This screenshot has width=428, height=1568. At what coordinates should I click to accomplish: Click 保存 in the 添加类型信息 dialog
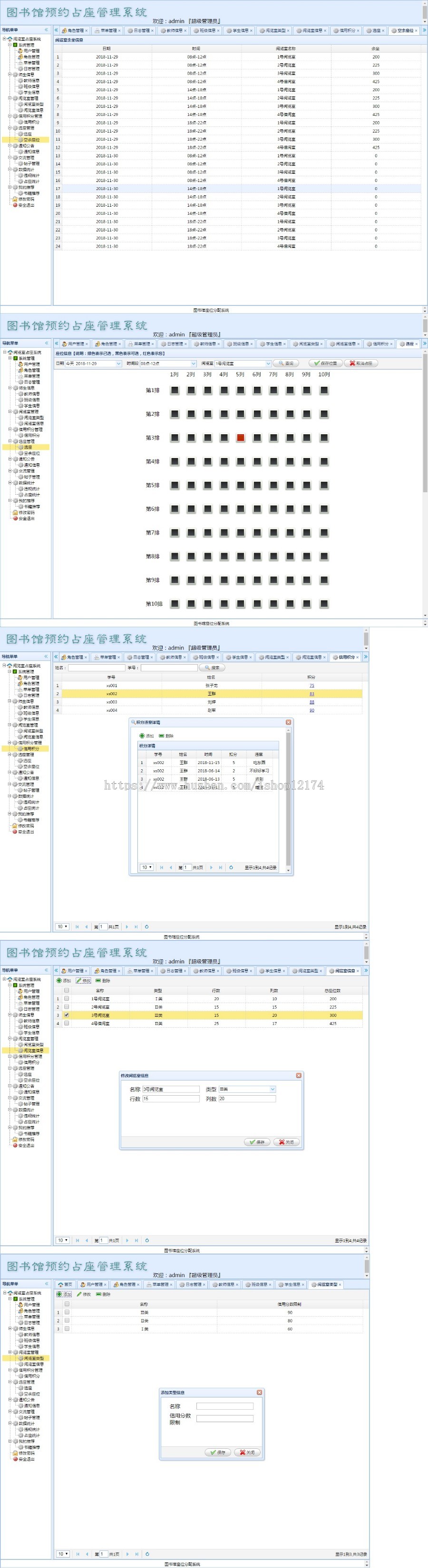tap(218, 1453)
